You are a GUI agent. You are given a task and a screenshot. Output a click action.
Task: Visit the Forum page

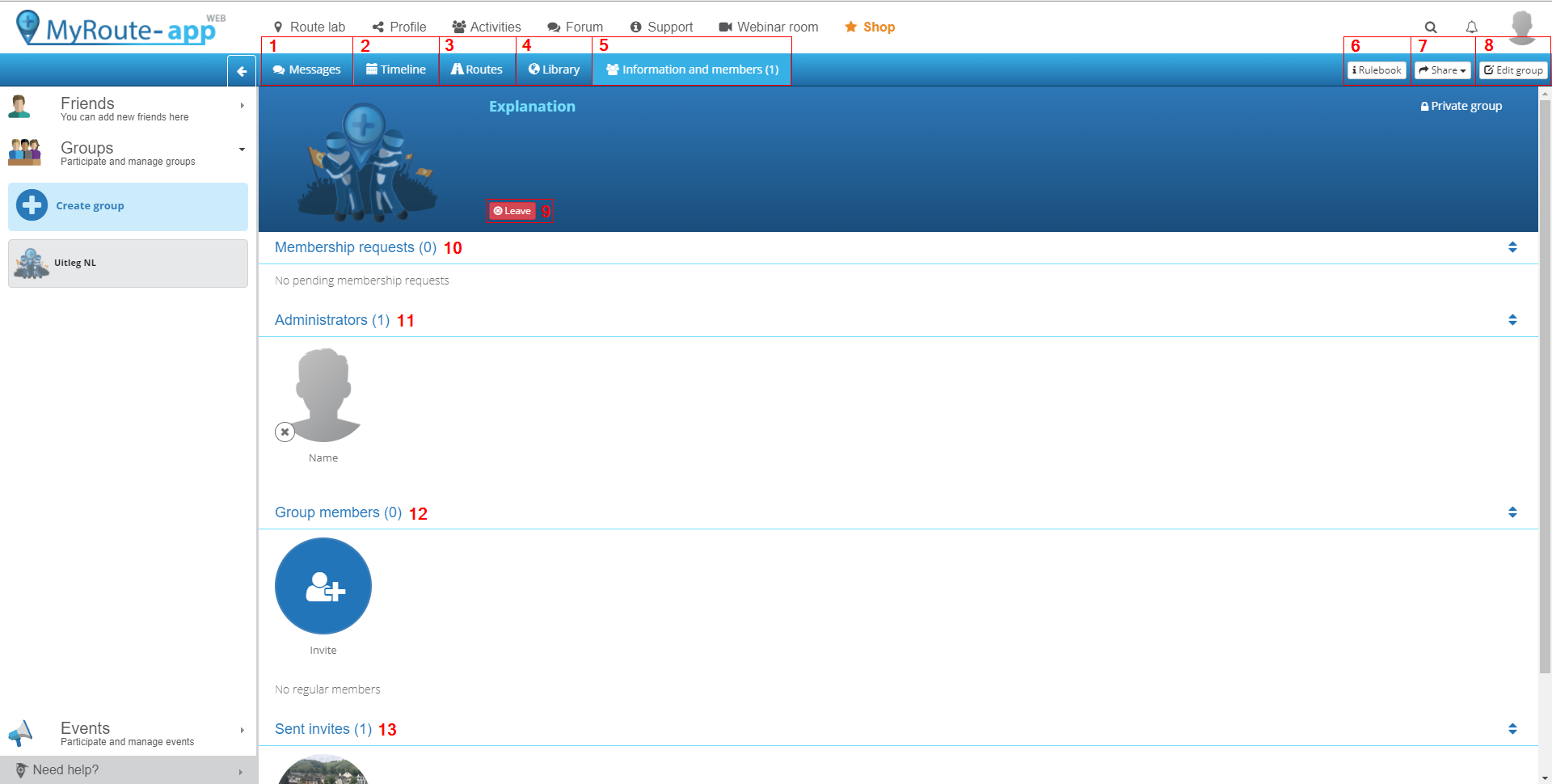[x=576, y=27]
